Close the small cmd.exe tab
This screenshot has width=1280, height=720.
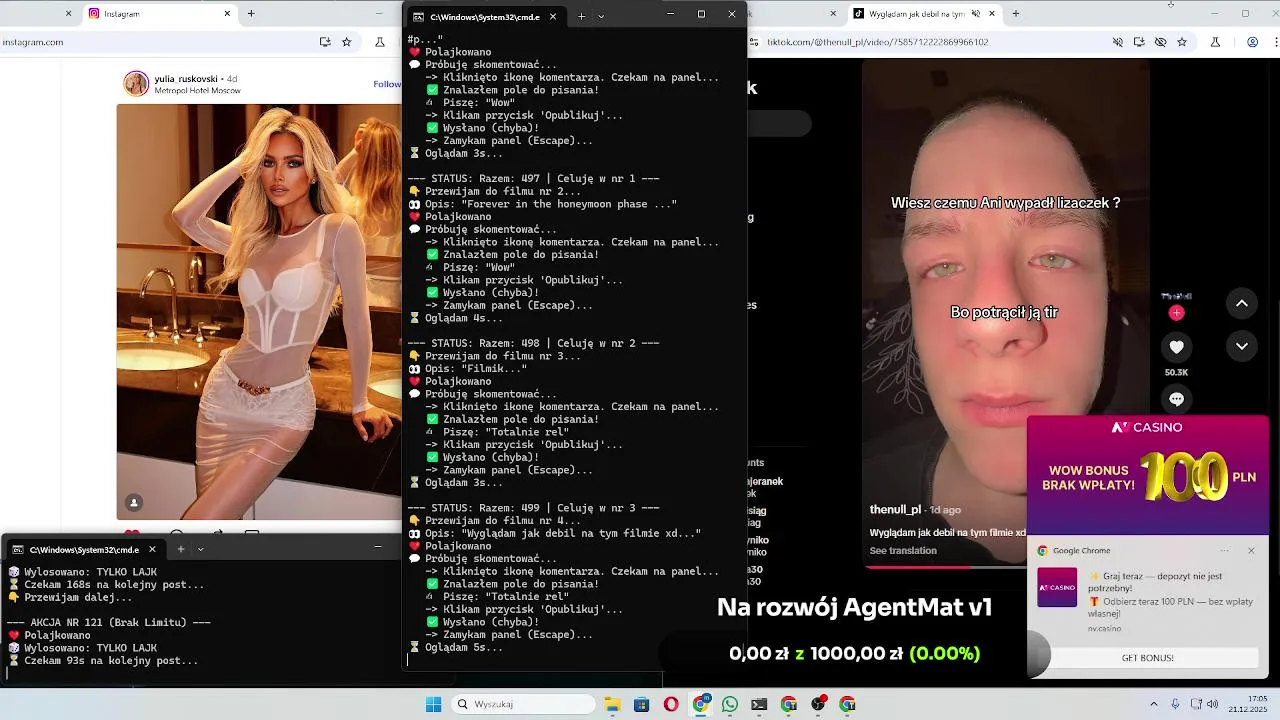point(152,549)
